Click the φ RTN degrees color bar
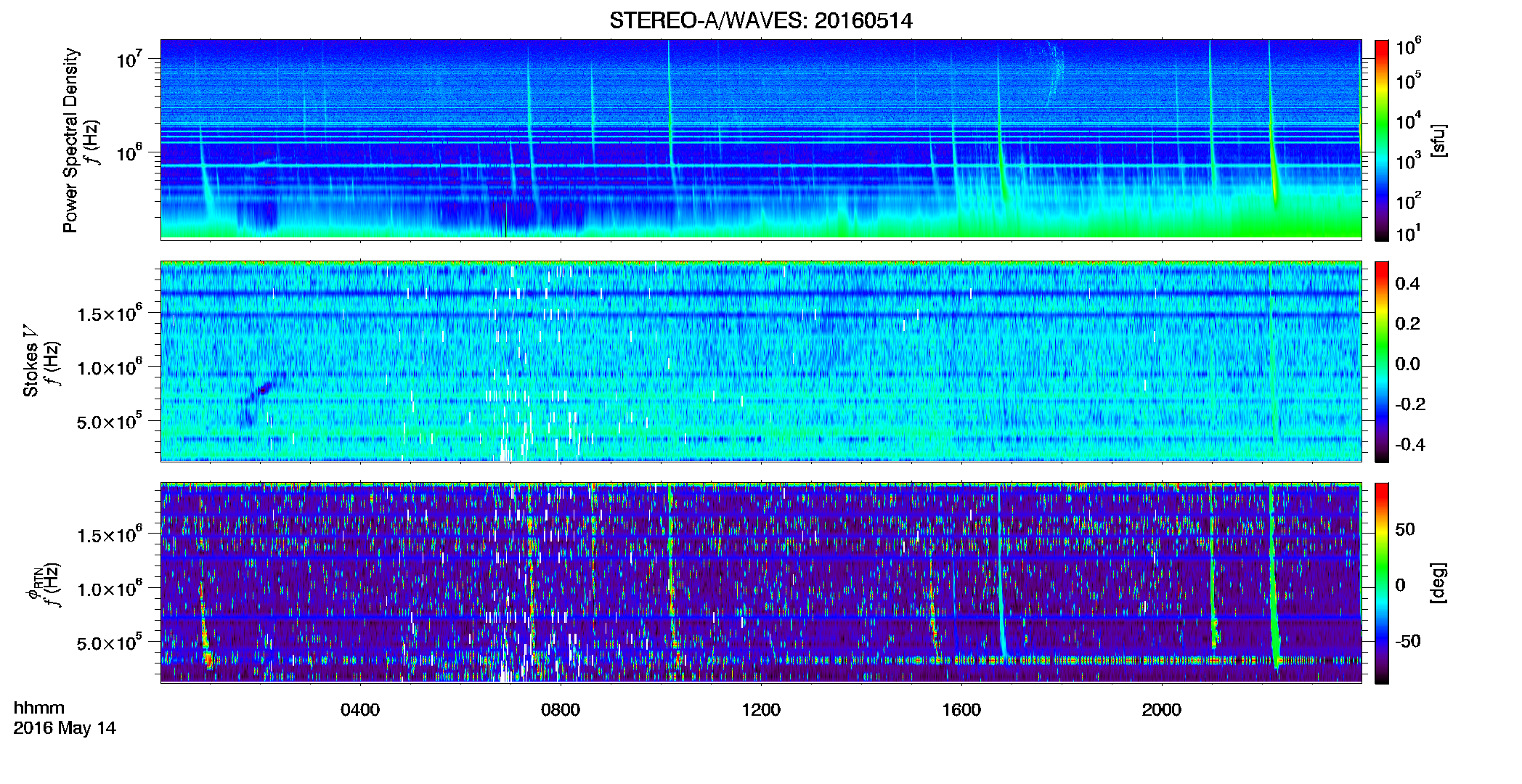The width and height of the screenshot is (1522, 784). pos(1382,583)
